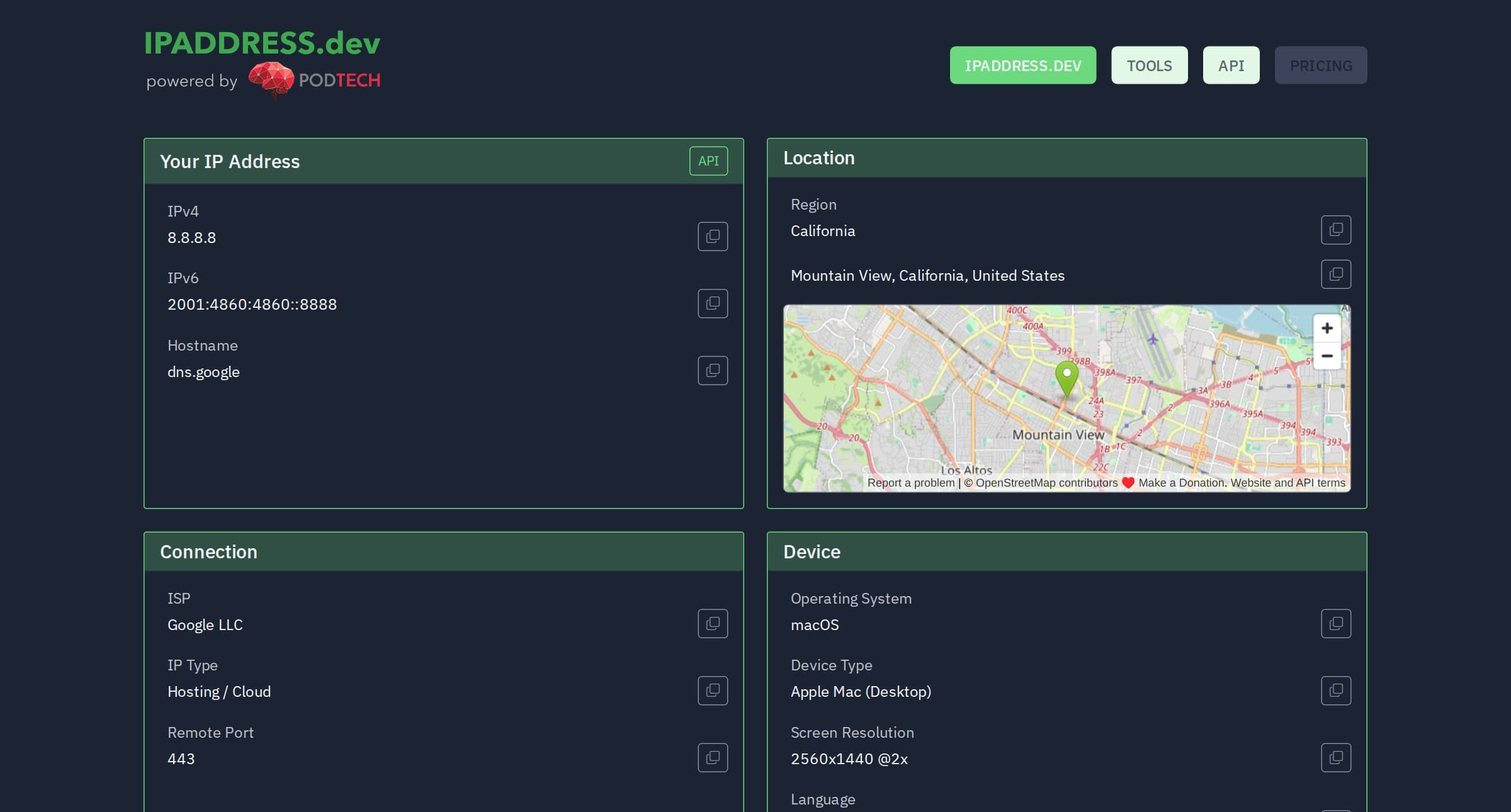Open the PRICING nav item
This screenshot has height=812, width=1511.
coord(1321,65)
